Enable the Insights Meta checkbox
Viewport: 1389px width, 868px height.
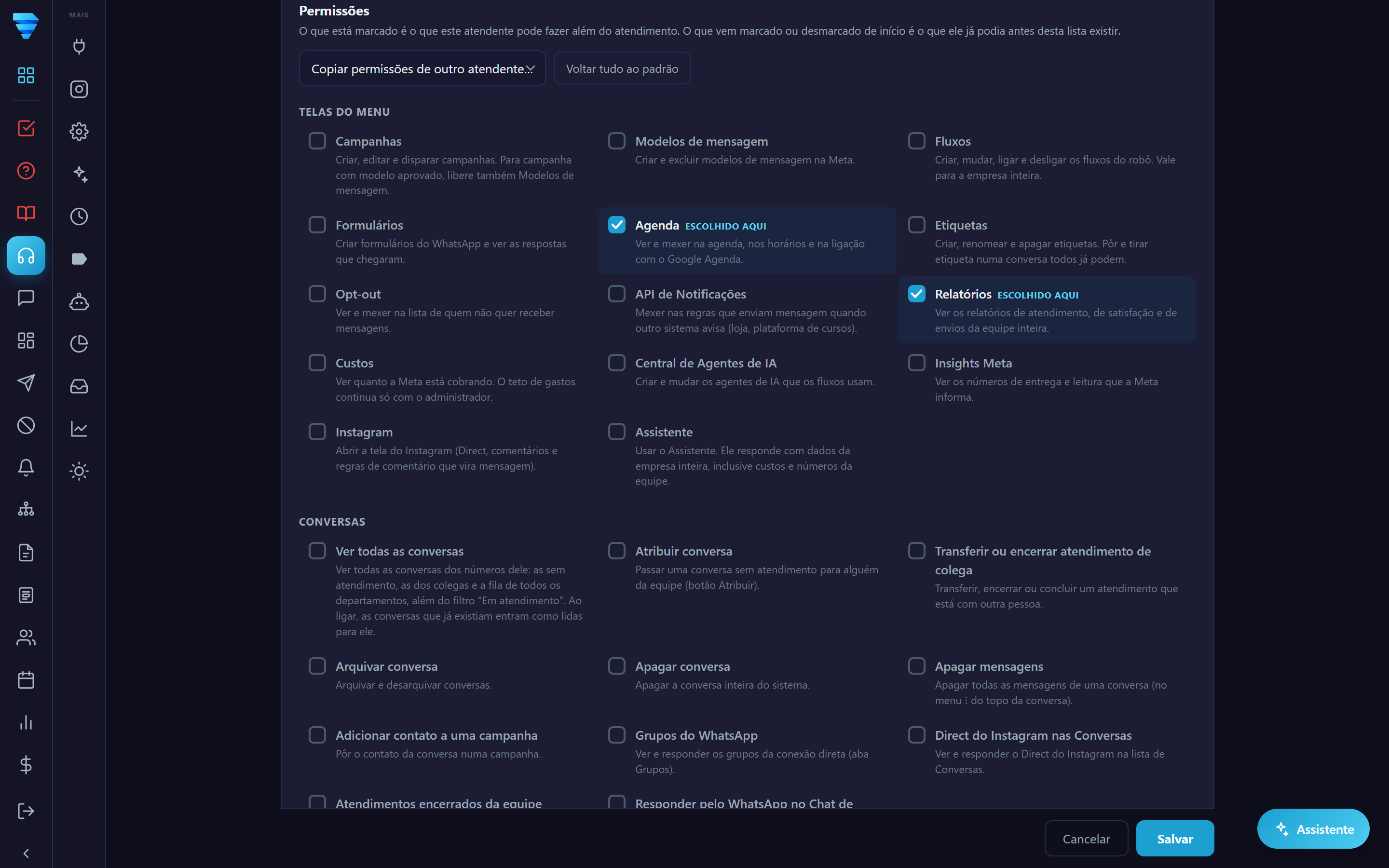pos(917,362)
